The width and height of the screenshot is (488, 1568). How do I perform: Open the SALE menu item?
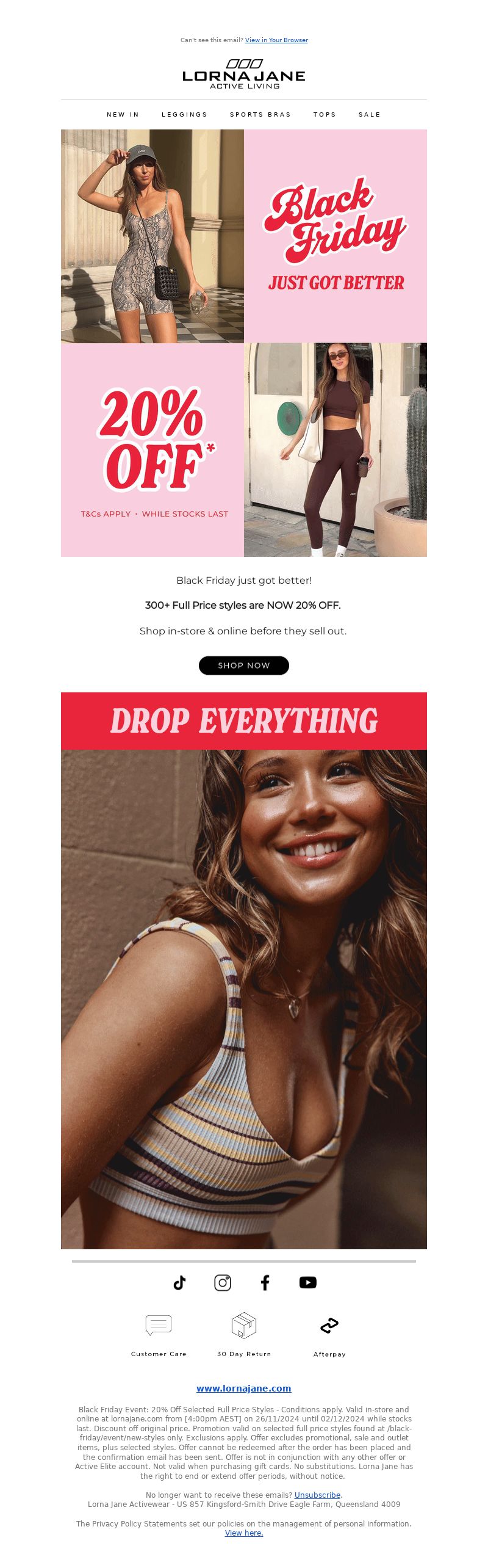pos(370,115)
